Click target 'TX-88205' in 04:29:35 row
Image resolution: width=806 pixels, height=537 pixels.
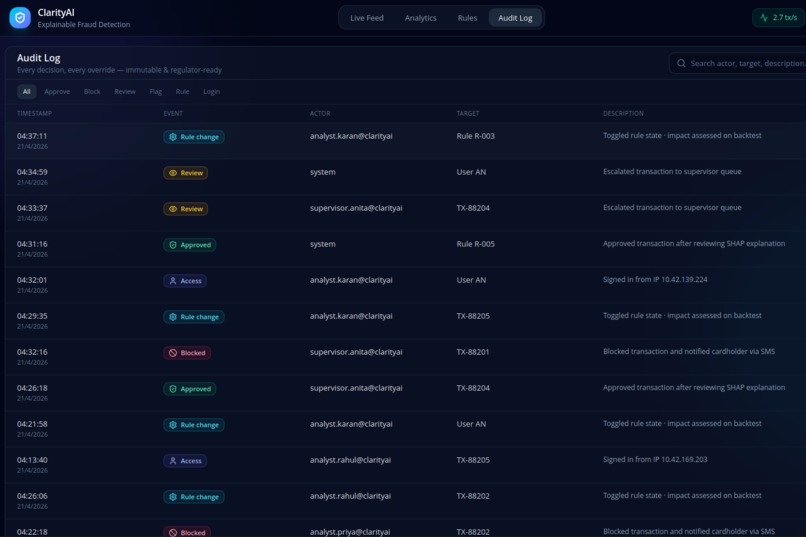(473, 316)
